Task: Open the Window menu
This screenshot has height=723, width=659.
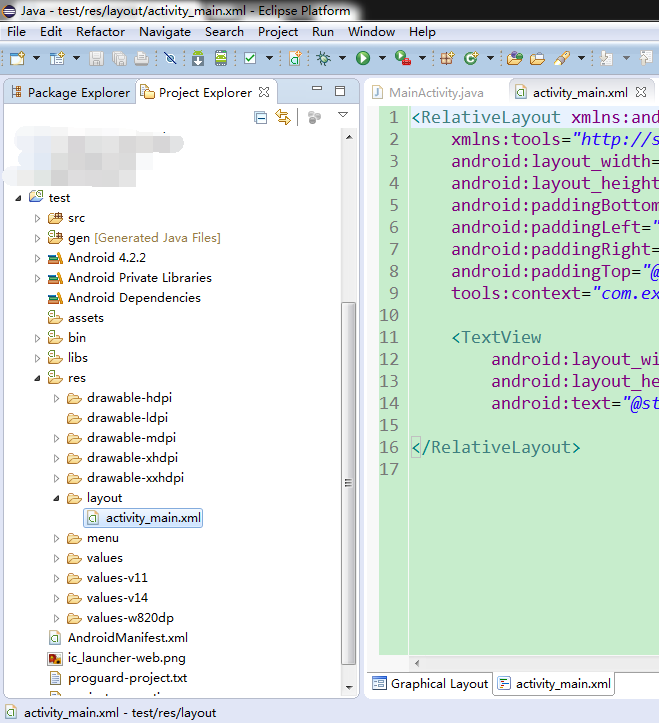Action: pyautogui.click(x=371, y=32)
